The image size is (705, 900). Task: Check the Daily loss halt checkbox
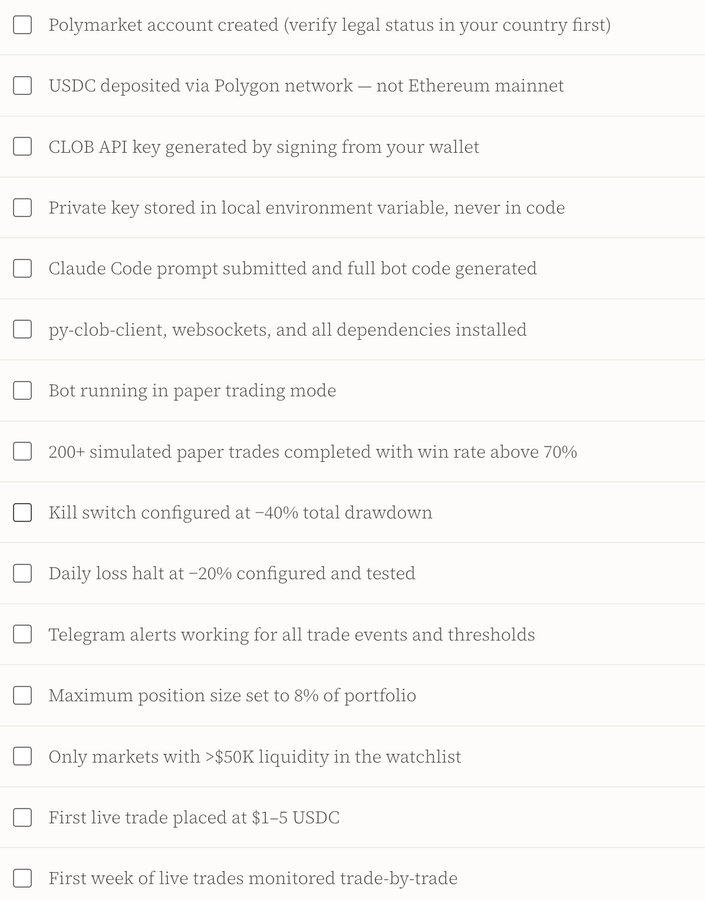(22, 574)
